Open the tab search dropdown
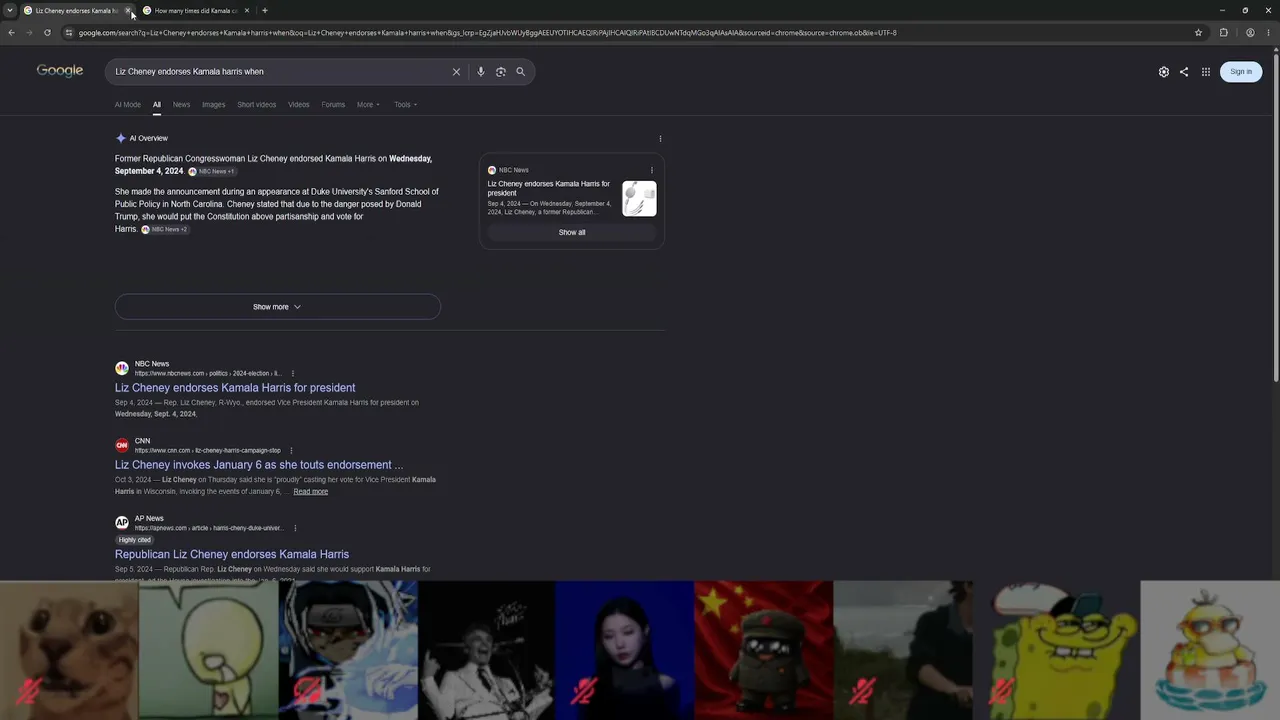Screen dimensions: 1280x720 click(9, 11)
